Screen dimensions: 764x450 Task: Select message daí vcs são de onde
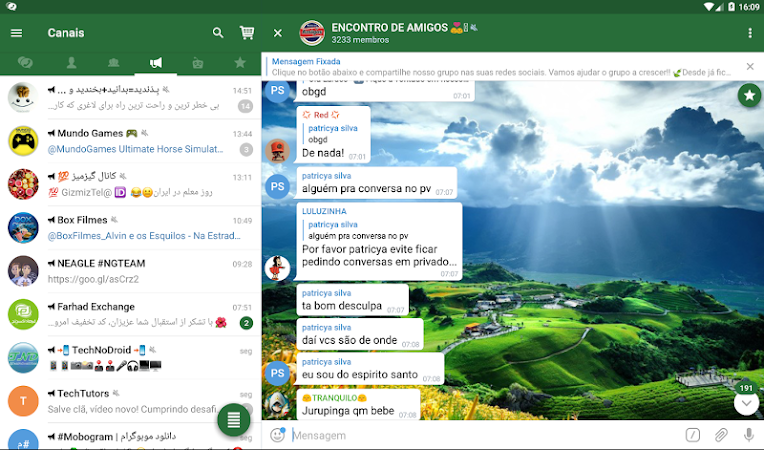click(x=360, y=335)
